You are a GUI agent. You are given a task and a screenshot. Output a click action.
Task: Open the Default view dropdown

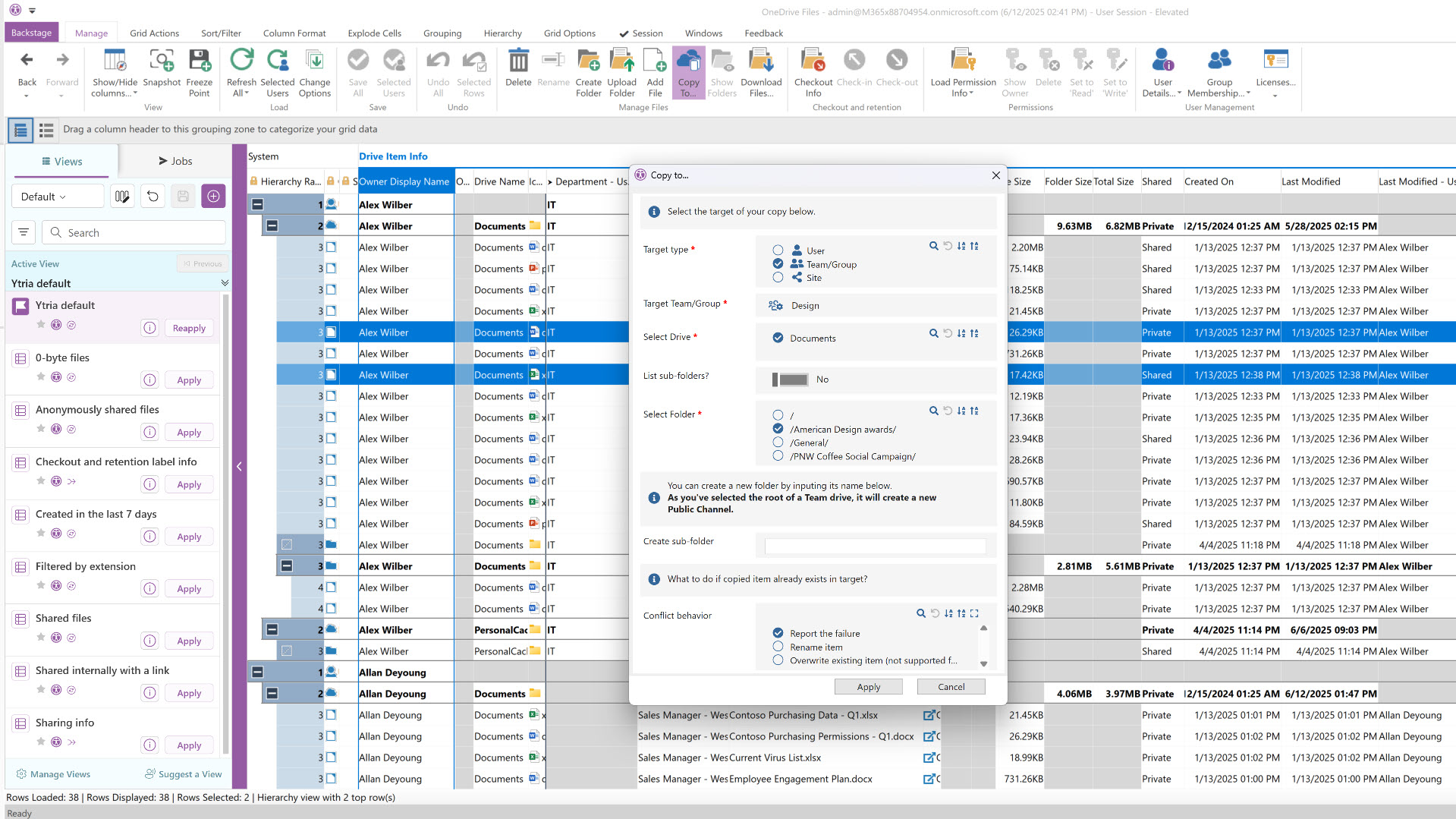[58, 197]
